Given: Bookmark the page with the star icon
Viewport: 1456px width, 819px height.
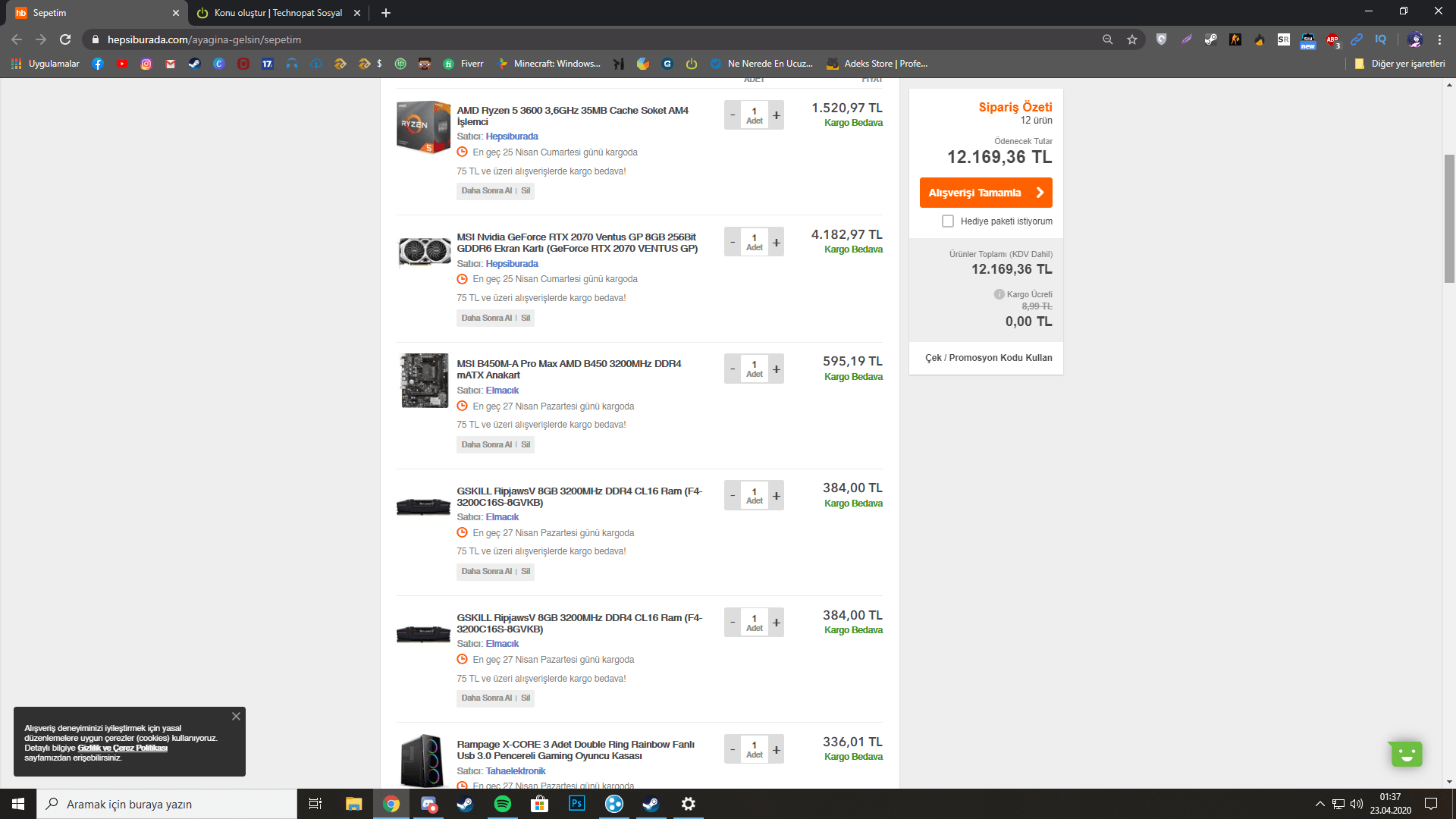Looking at the screenshot, I should pos(1132,39).
